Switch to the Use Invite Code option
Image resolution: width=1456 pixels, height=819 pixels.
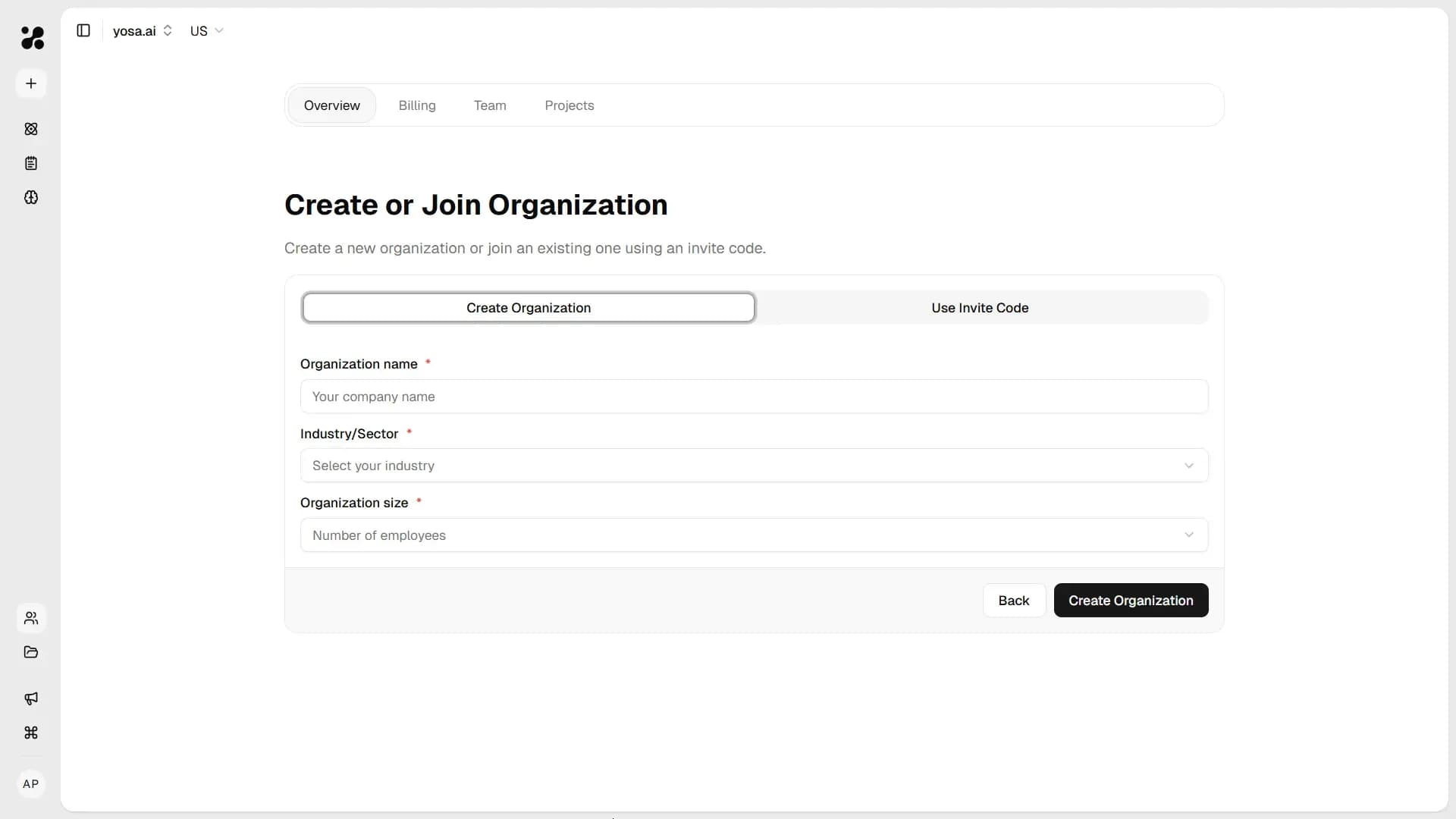click(980, 307)
